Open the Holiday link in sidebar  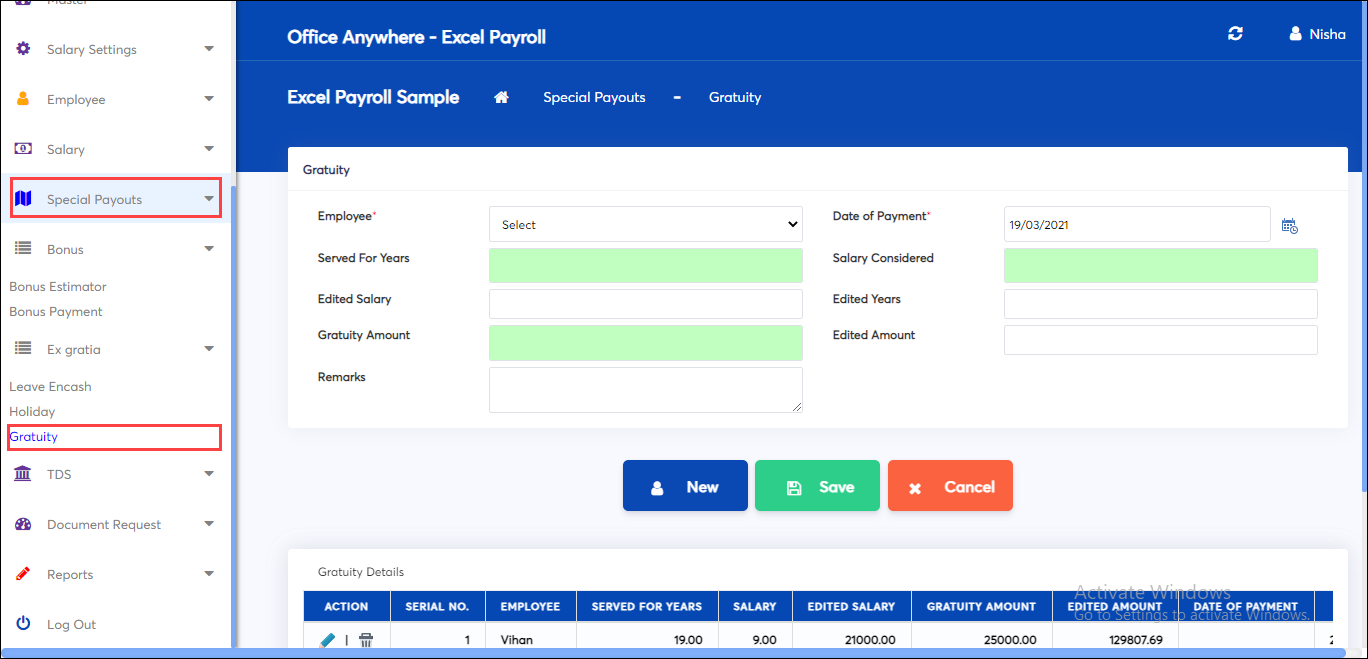[x=32, y=412]
